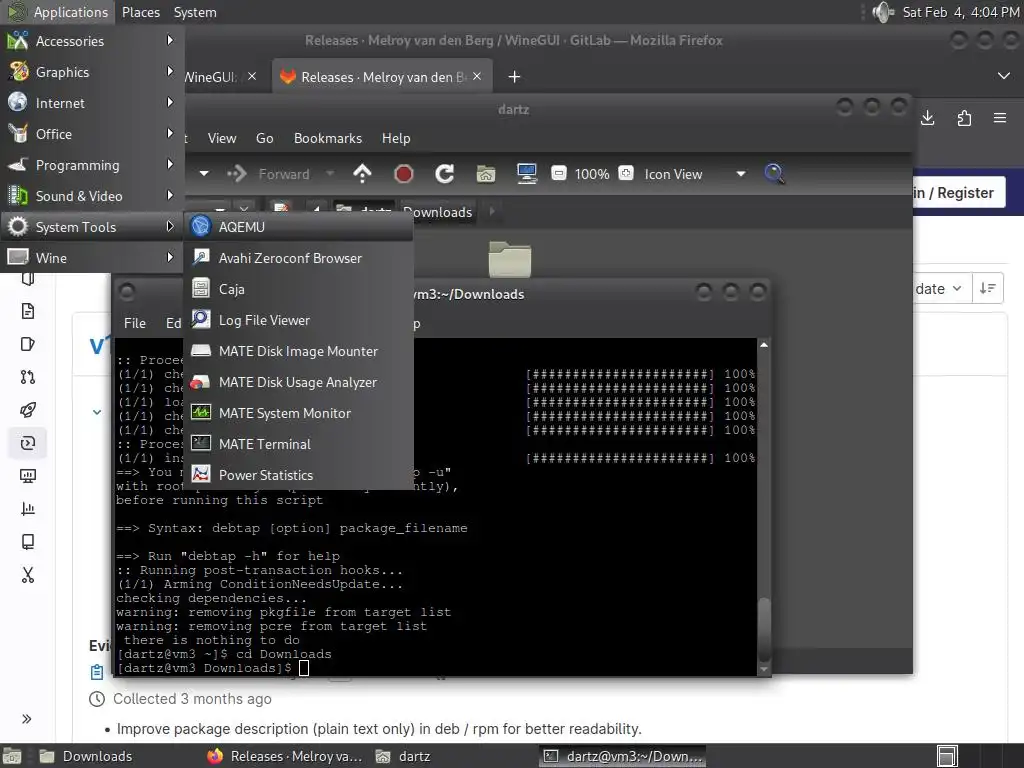
Task: Open Firefox downloads panel
Action: (927, 118)
